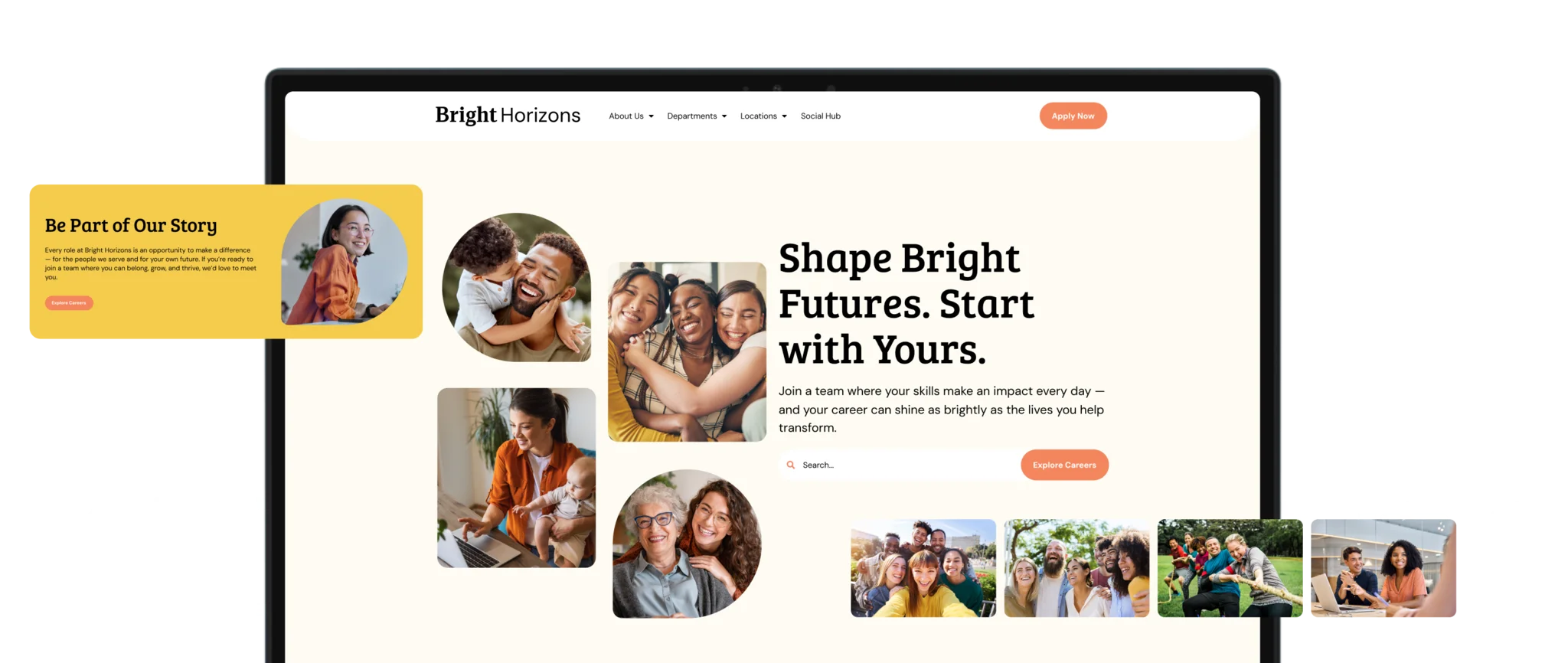Open the Departments dropdown menu
Viewport: 1568px width, 663px height.
[x=697, y=116]
